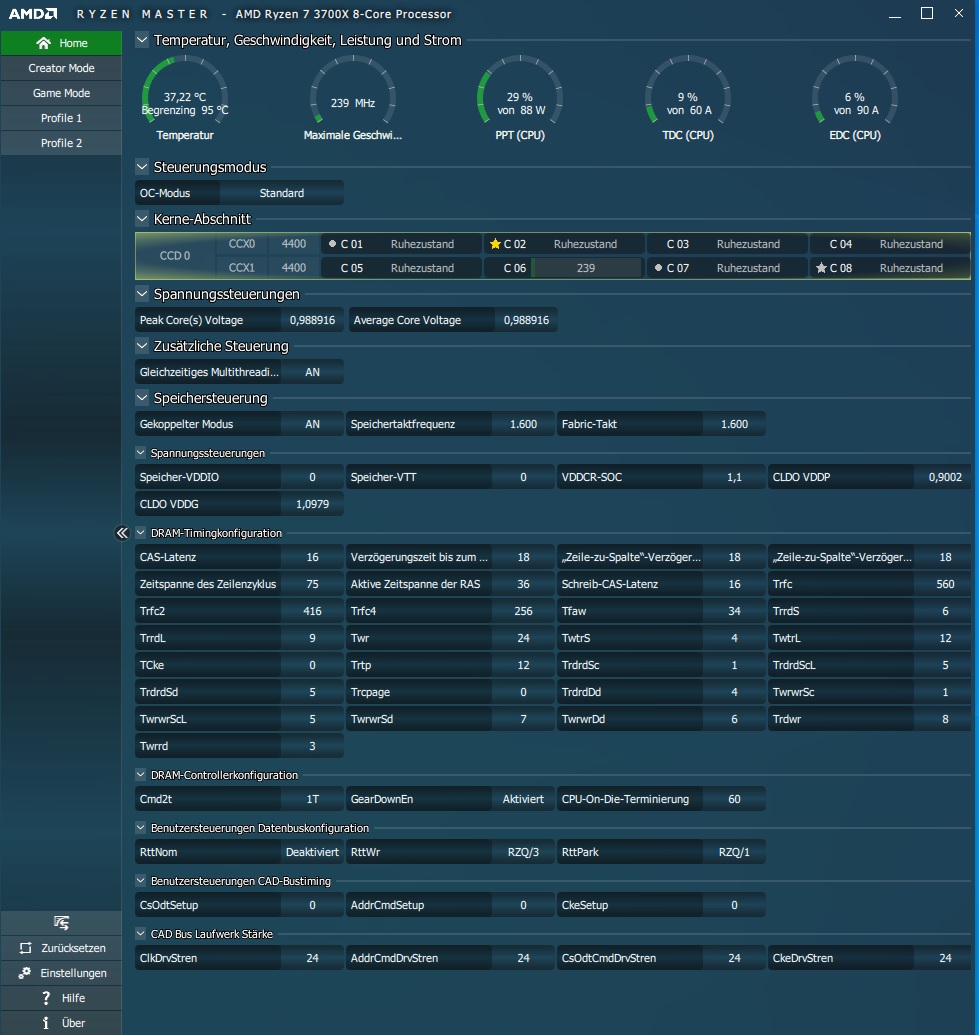Collapse the DRAM-Timingkonfiguration subsection
The width and height of the screenshot is (979, 1035).
(141, 533)
